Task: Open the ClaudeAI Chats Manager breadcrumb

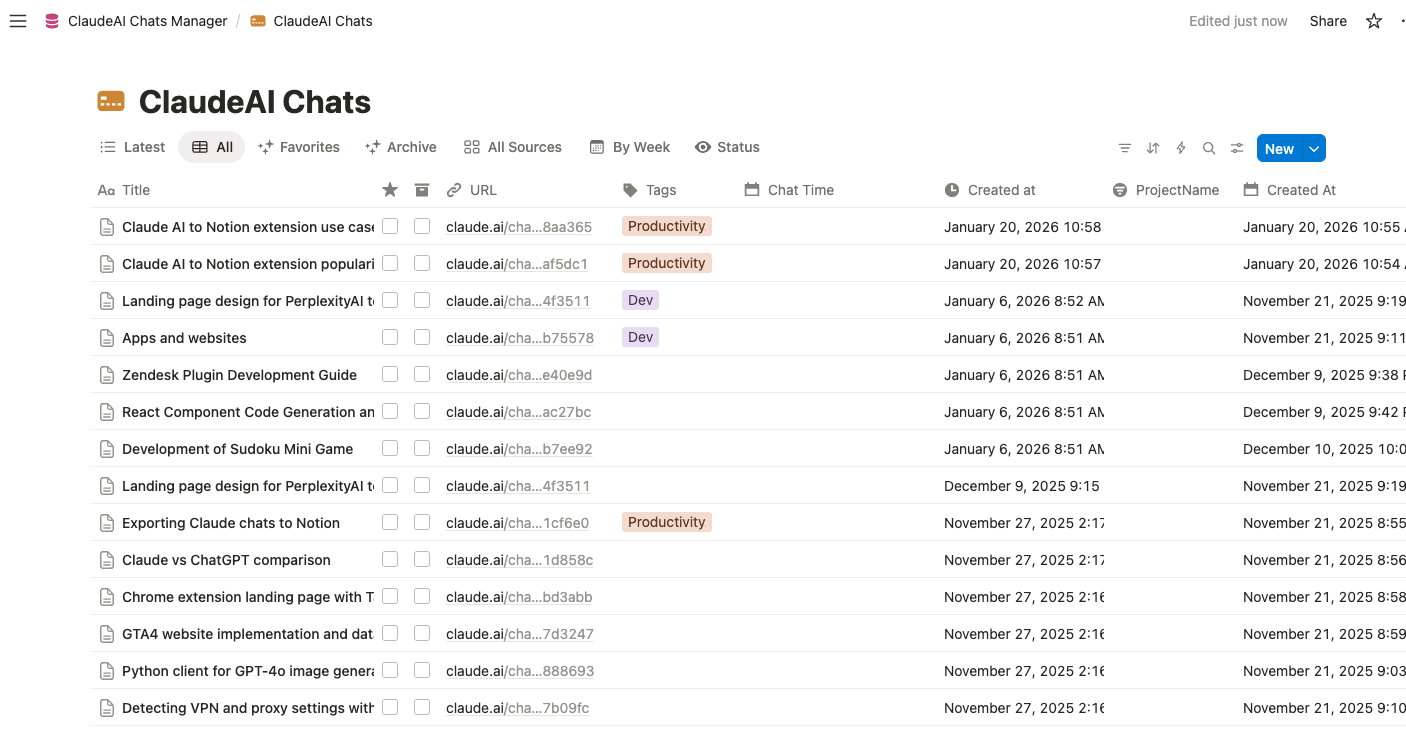Action: [x=147, y=21]
